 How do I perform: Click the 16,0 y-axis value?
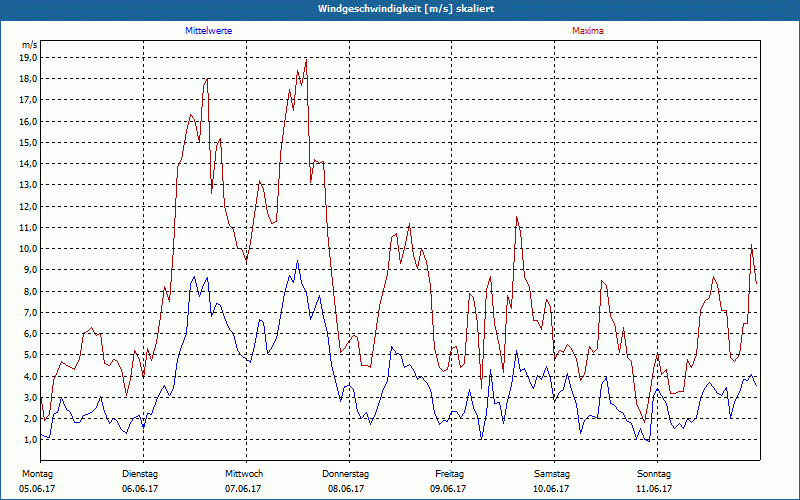(x=29, y=121)
